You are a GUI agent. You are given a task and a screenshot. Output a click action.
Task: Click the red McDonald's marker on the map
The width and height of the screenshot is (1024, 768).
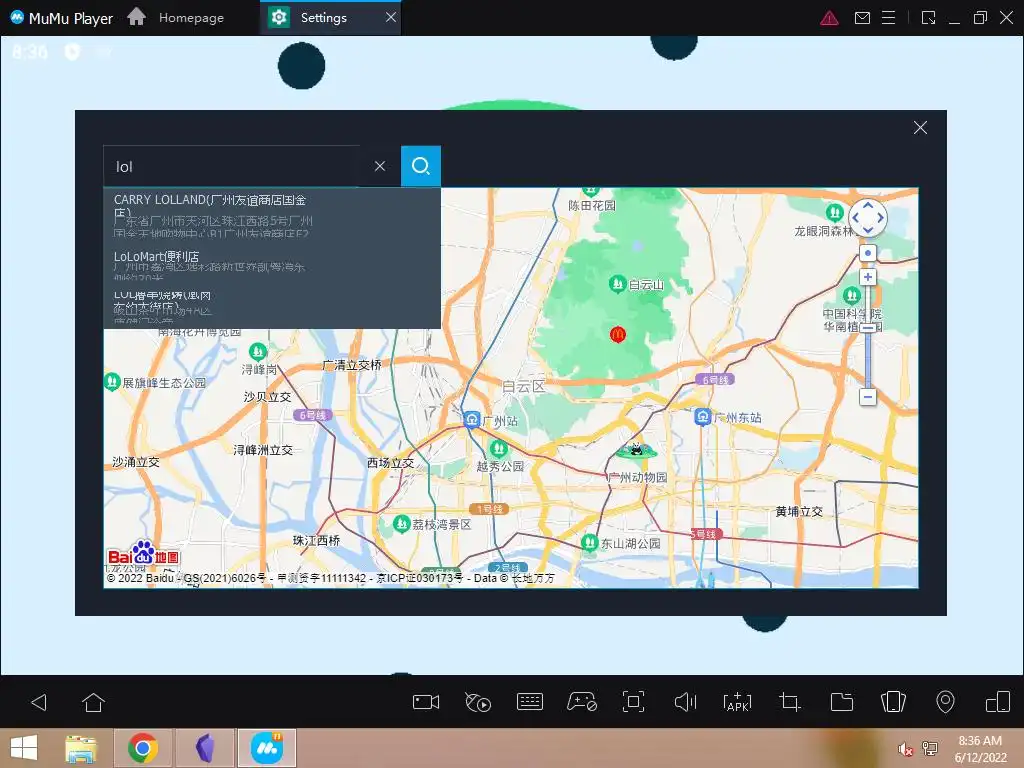pyautogui.click(x=618, y=334)
